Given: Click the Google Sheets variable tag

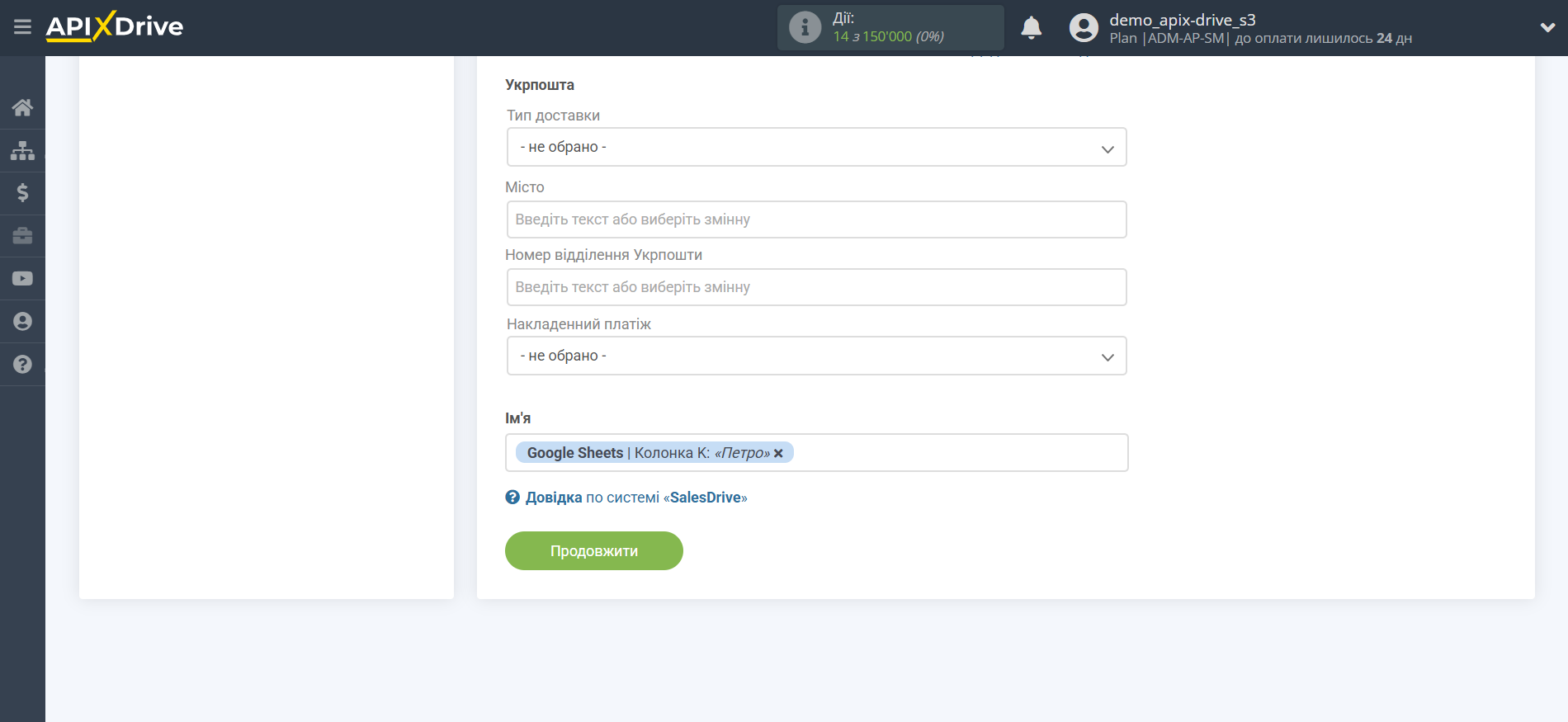Looking at the screenshot, I should 654,453.
